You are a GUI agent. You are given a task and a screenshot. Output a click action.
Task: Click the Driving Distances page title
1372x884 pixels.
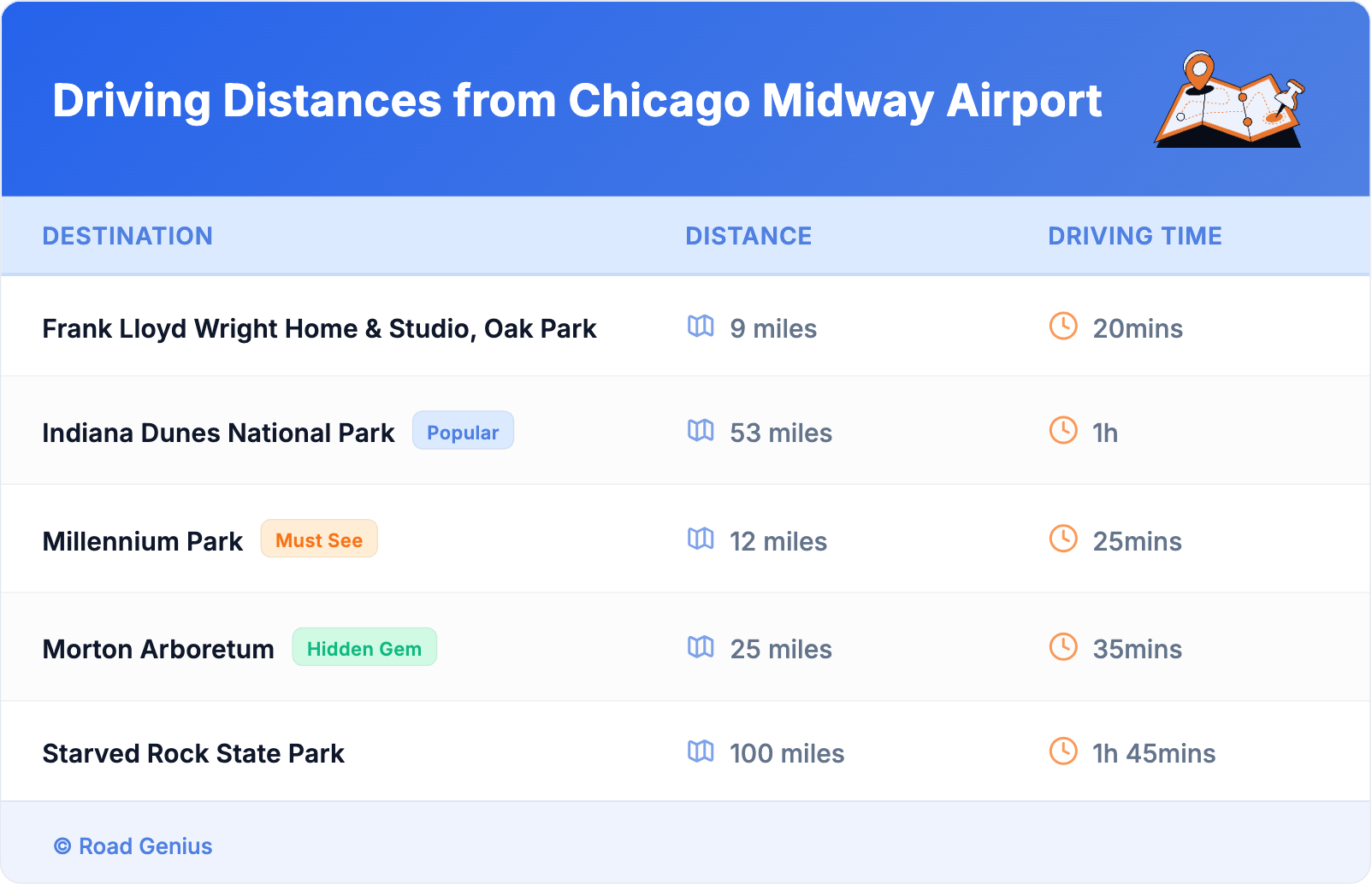577,101
